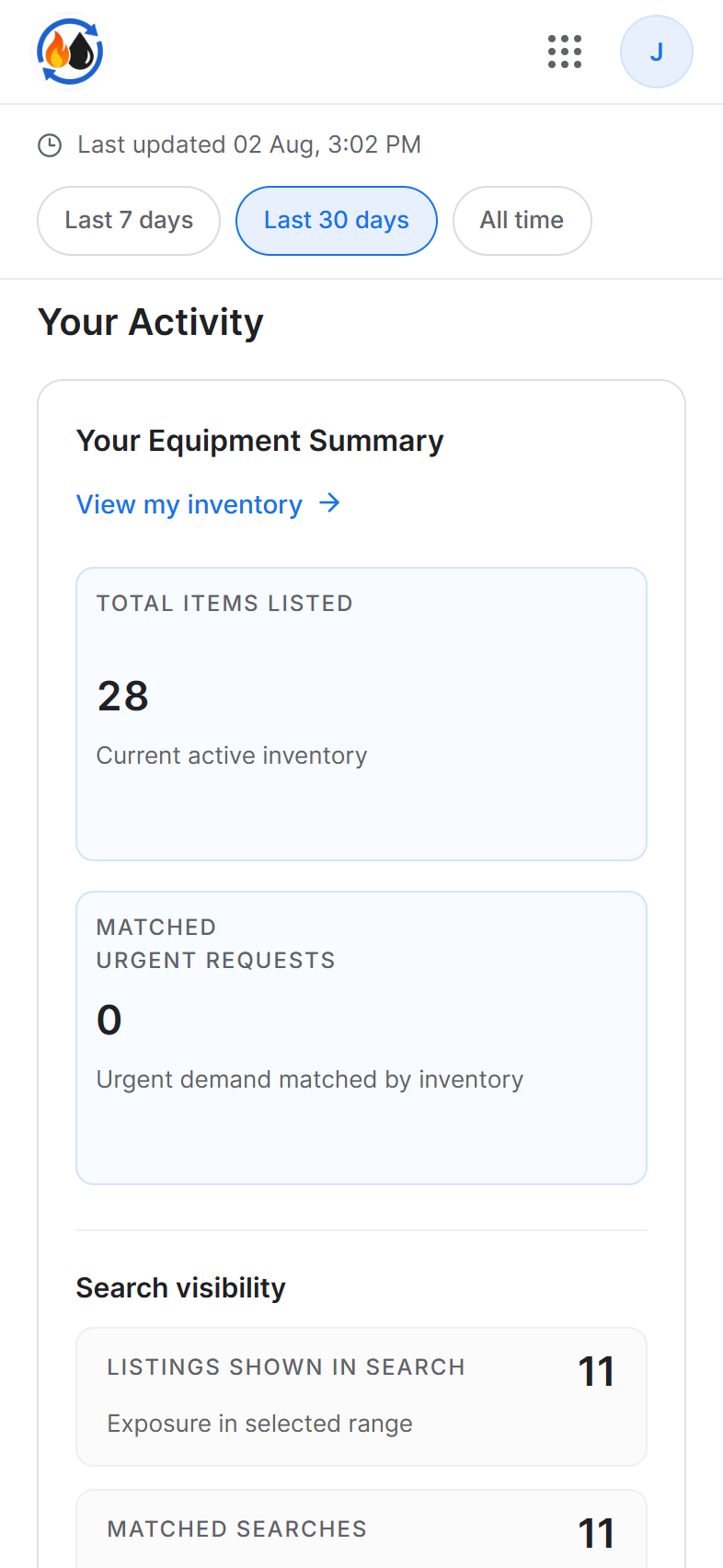
Task: Select the All time filter
Action: tap(522, 221)
